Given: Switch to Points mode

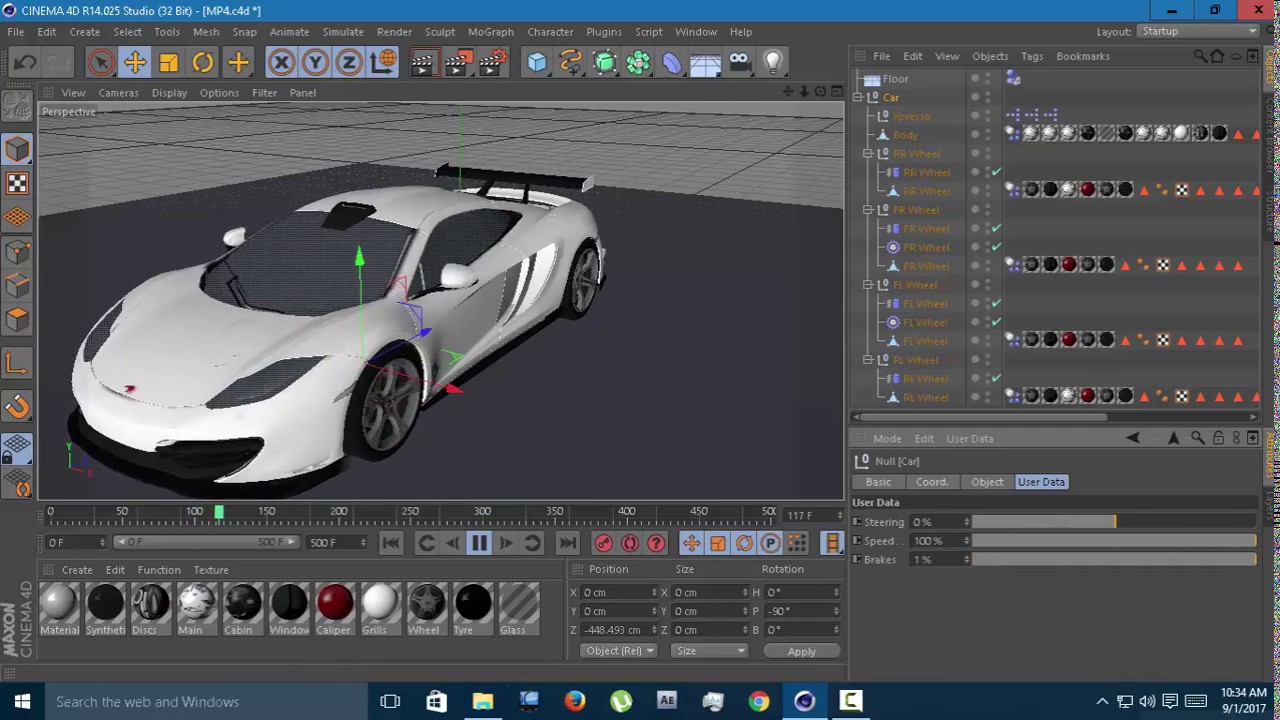Looking at the screenshot, I should (17, 251).
